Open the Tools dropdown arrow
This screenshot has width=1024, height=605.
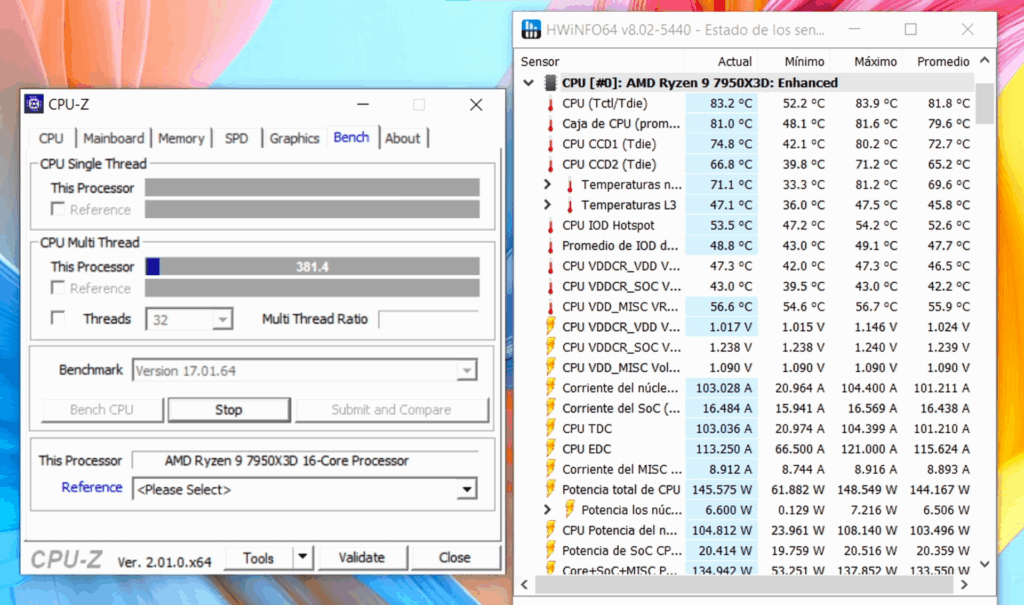tap(302, 558)
